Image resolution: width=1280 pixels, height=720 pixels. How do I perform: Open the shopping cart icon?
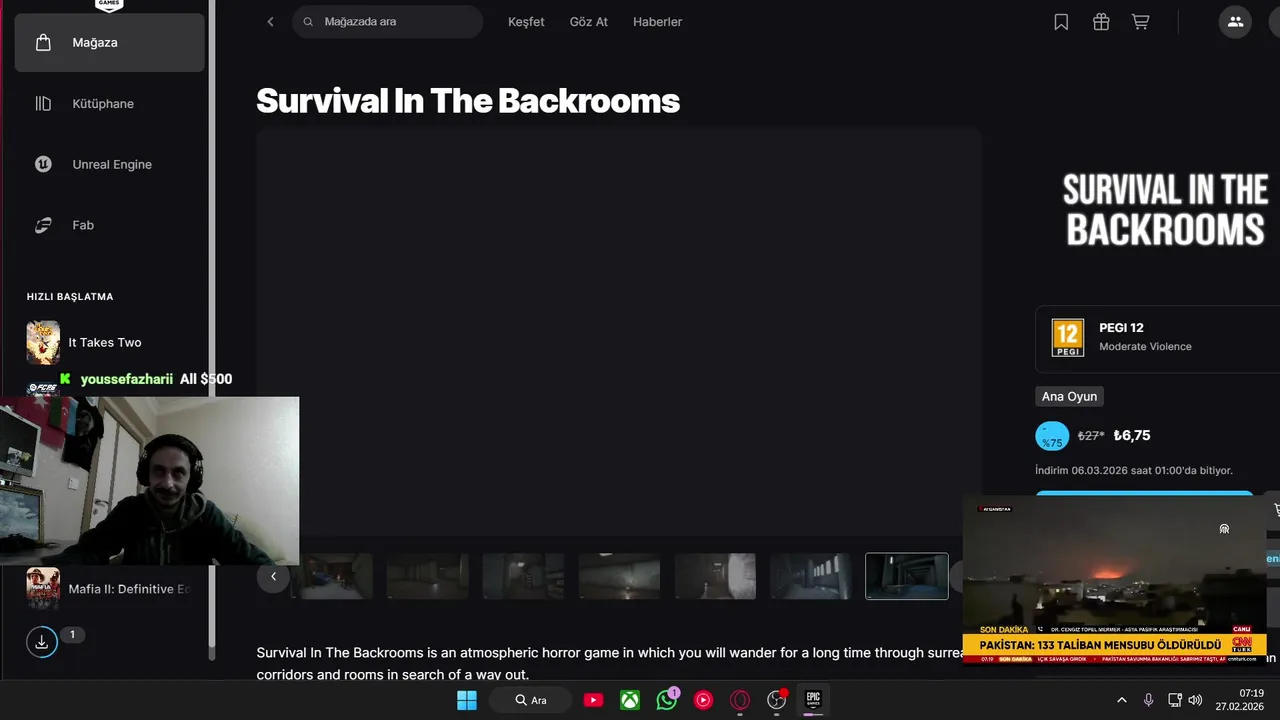click(x=1140, y=22)
